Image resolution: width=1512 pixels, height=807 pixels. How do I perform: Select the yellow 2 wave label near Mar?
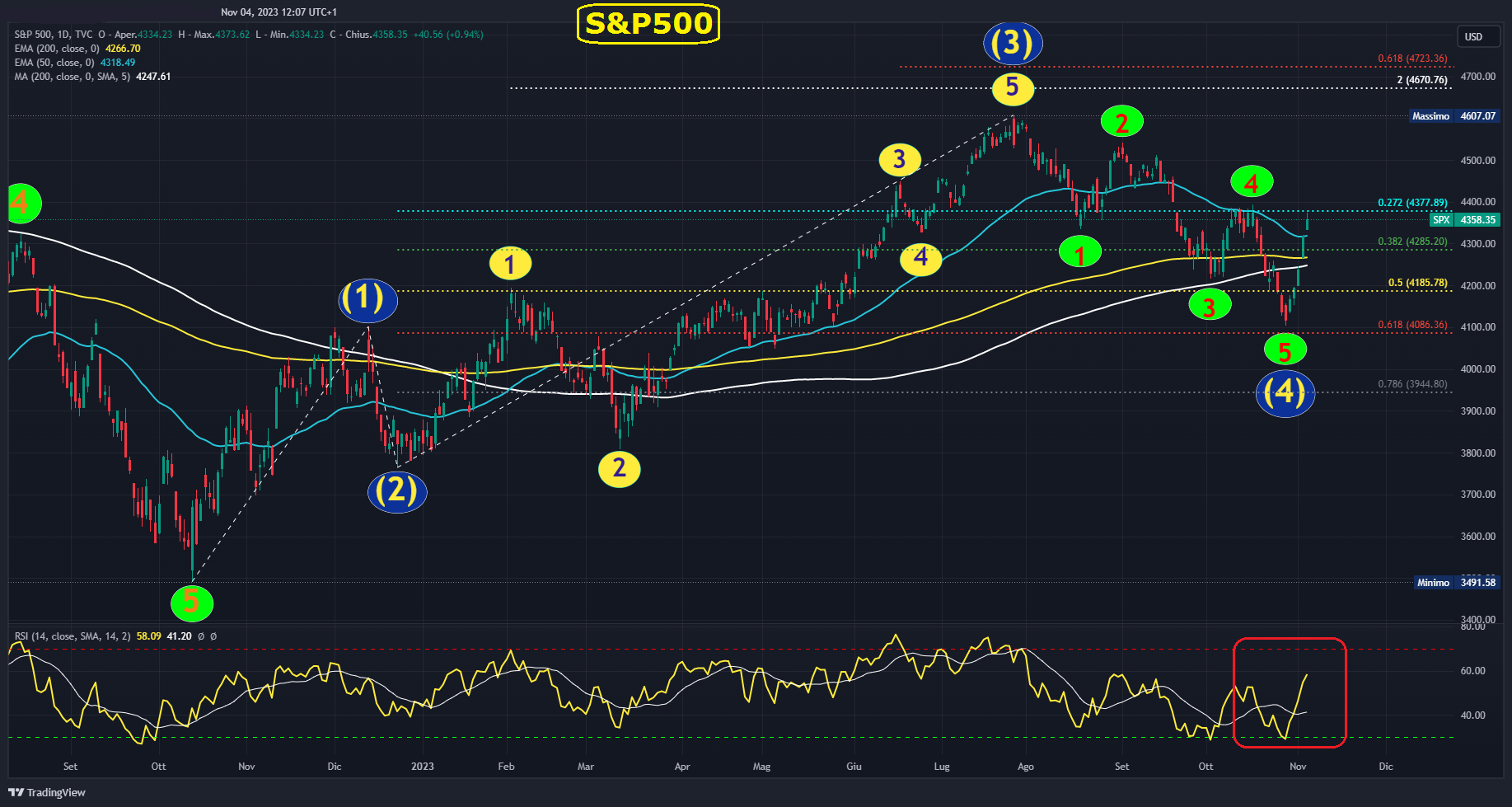click(x=619, y=469)
